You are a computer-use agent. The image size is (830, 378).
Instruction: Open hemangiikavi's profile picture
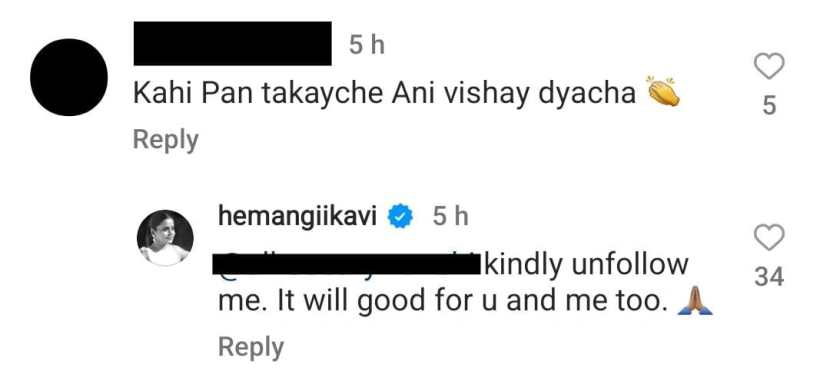165,237
